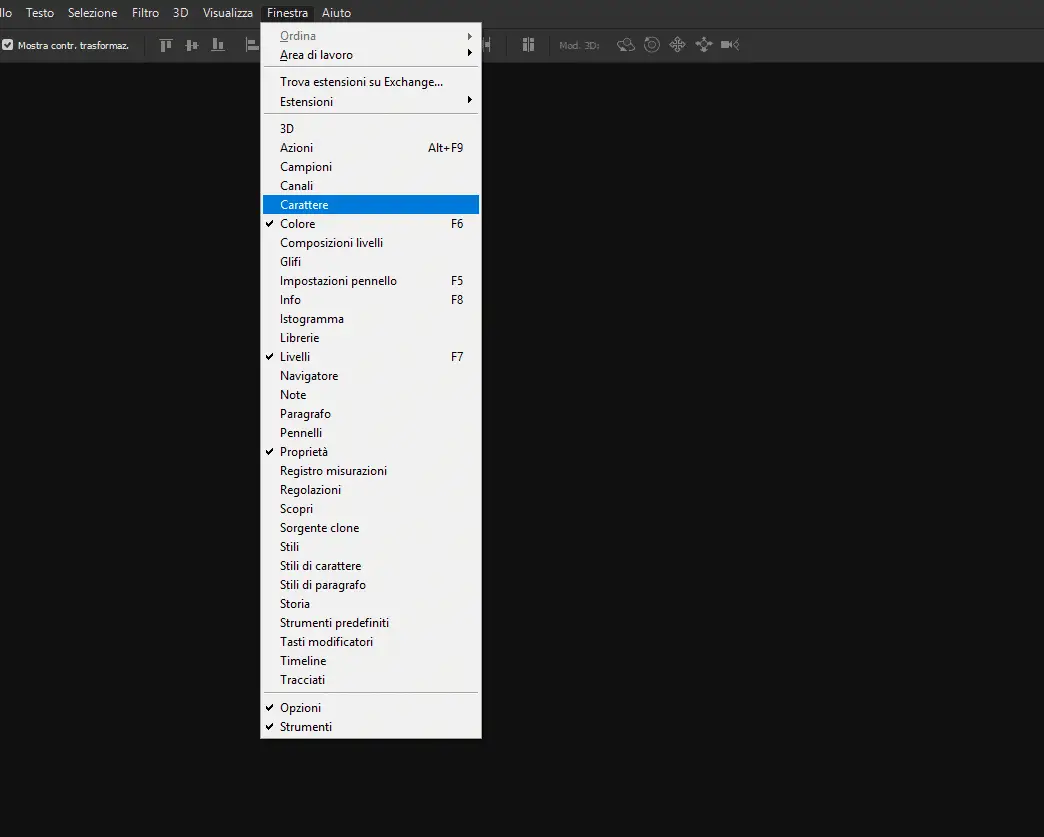Open Registro misurazioni panel
The image size is (1044, 837).
point(371,471)
